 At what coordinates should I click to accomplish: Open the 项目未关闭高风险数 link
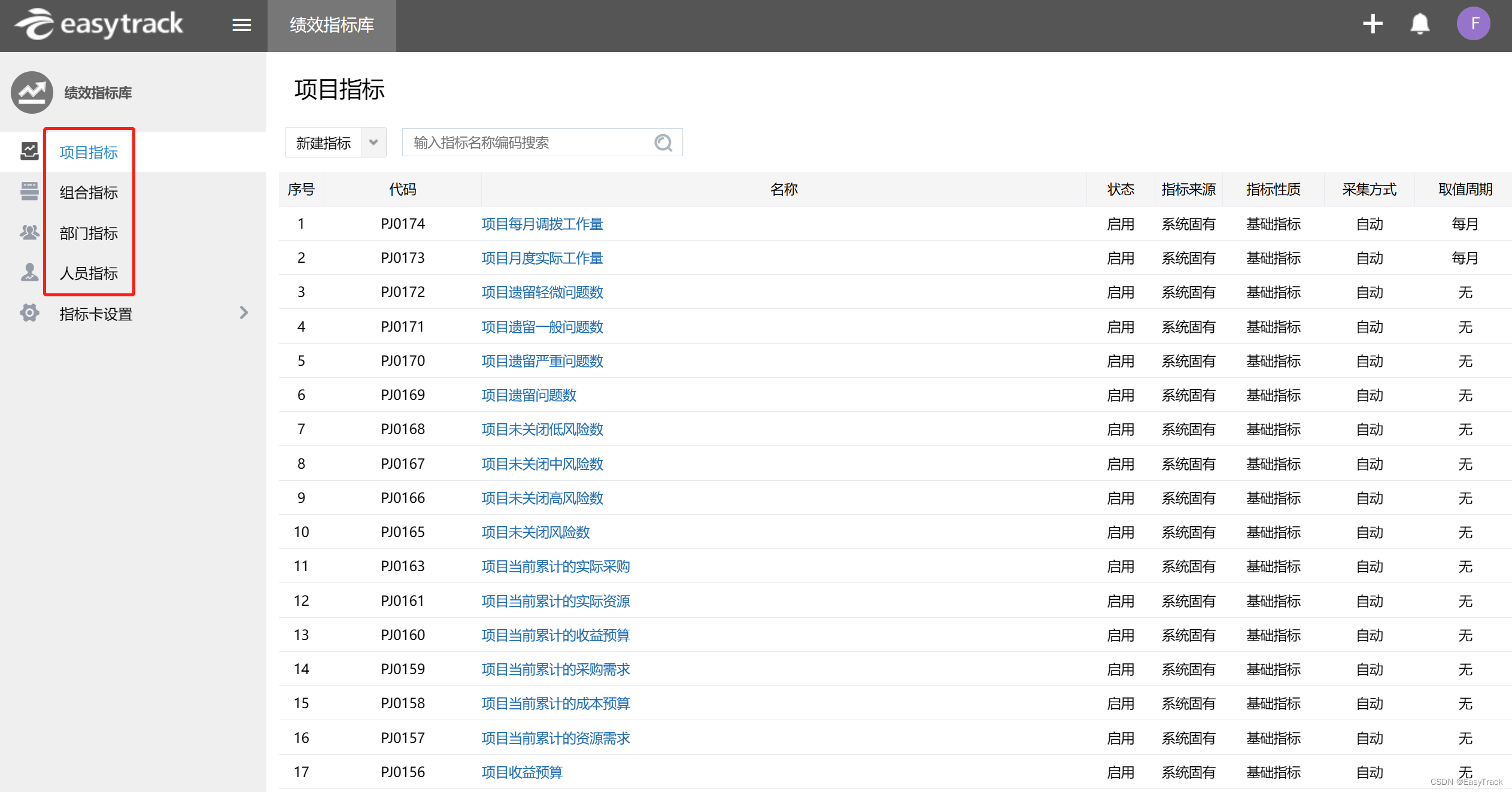(542, 498)
